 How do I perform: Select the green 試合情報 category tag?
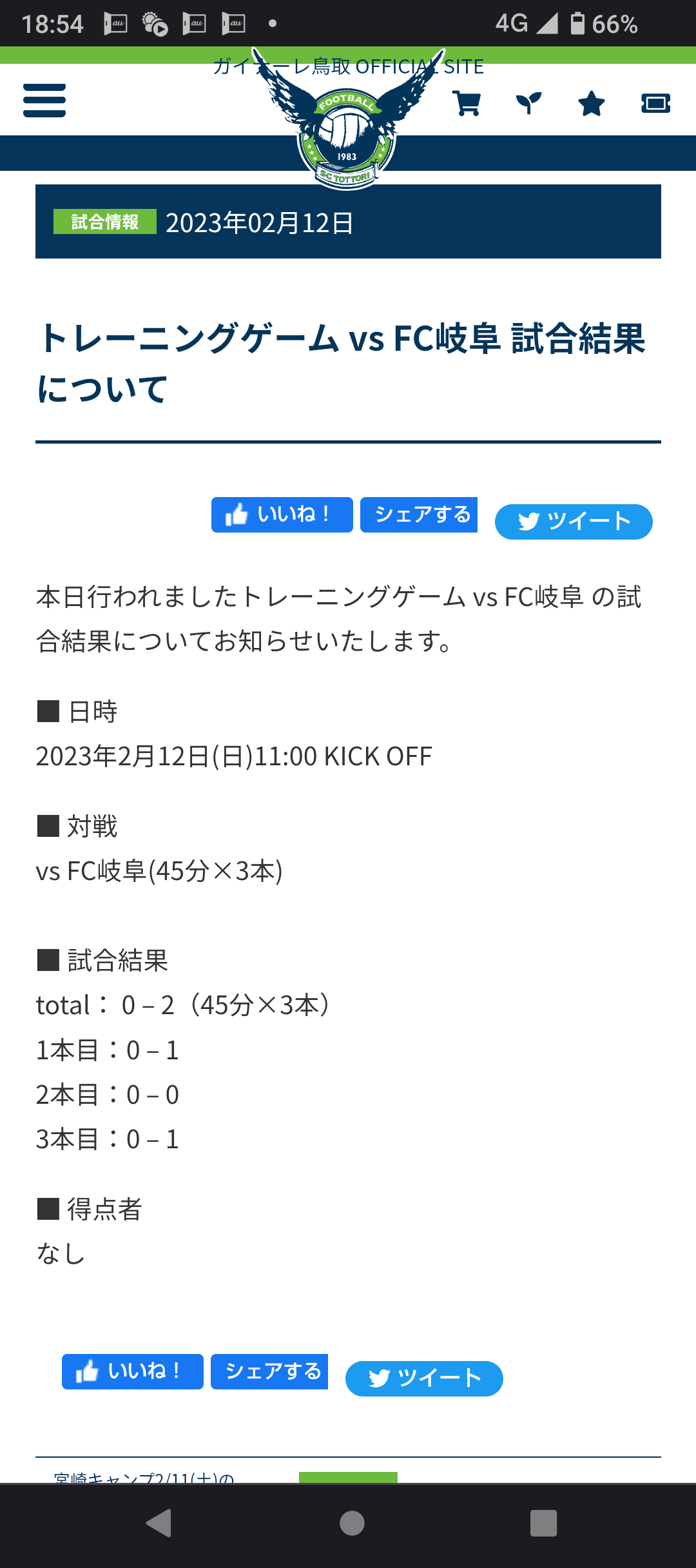(x=104, y=222)
